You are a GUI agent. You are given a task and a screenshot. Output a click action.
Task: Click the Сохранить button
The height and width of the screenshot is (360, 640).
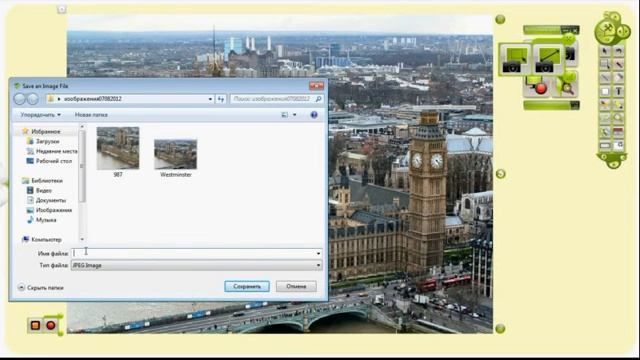247,287
